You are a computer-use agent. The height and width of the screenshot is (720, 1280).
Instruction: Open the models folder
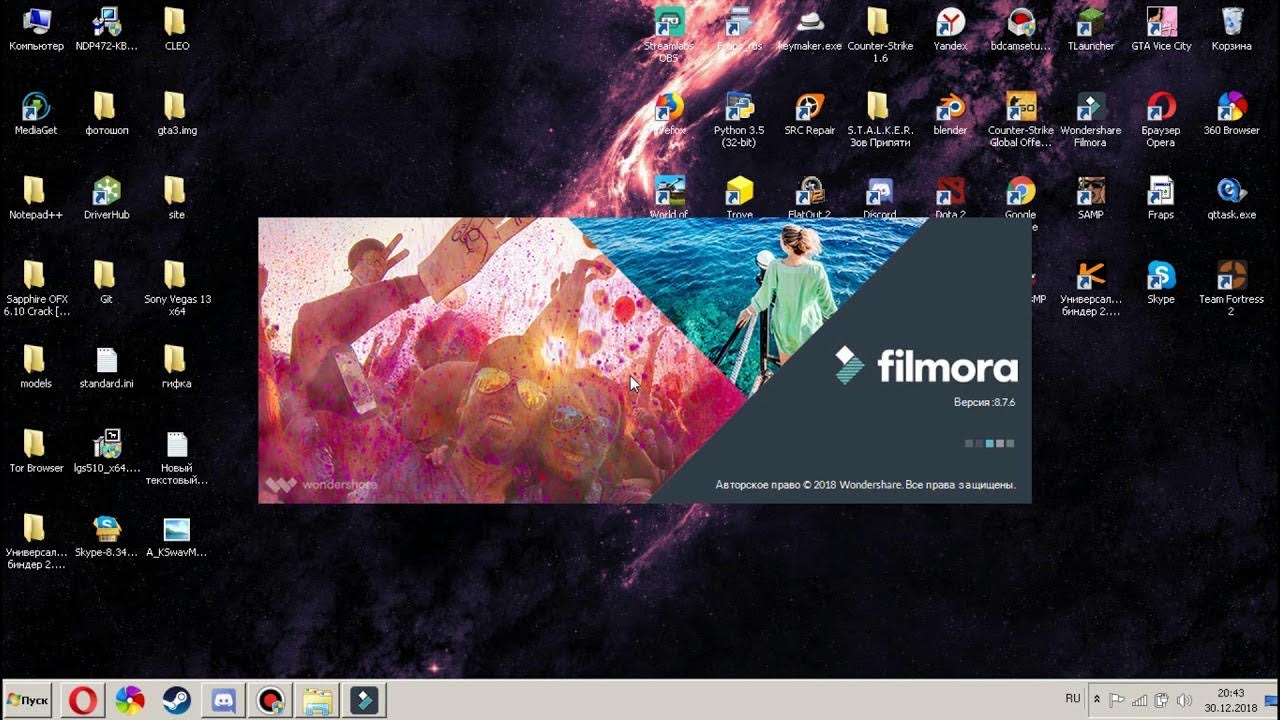[x=36, y=367]
